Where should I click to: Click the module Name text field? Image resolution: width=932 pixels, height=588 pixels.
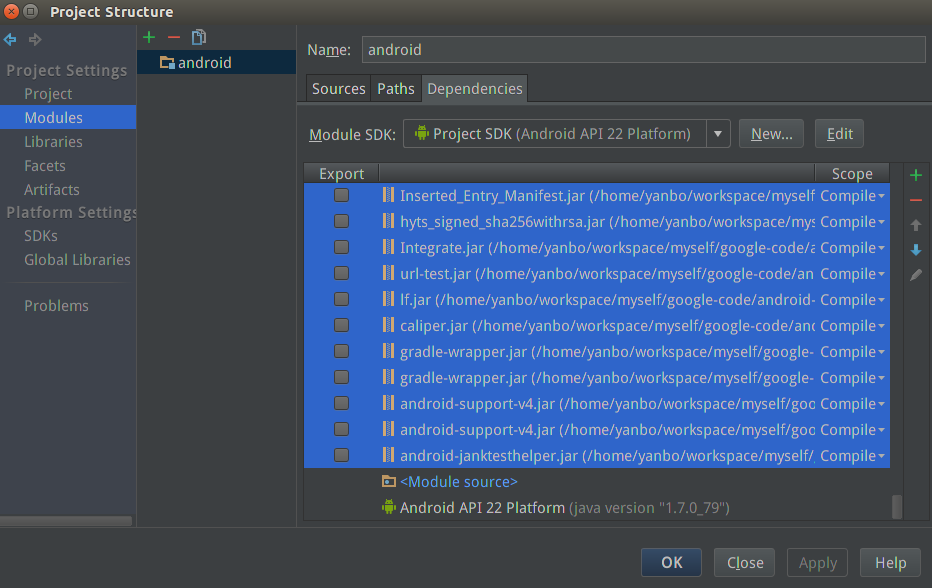(x=642, y=49)
